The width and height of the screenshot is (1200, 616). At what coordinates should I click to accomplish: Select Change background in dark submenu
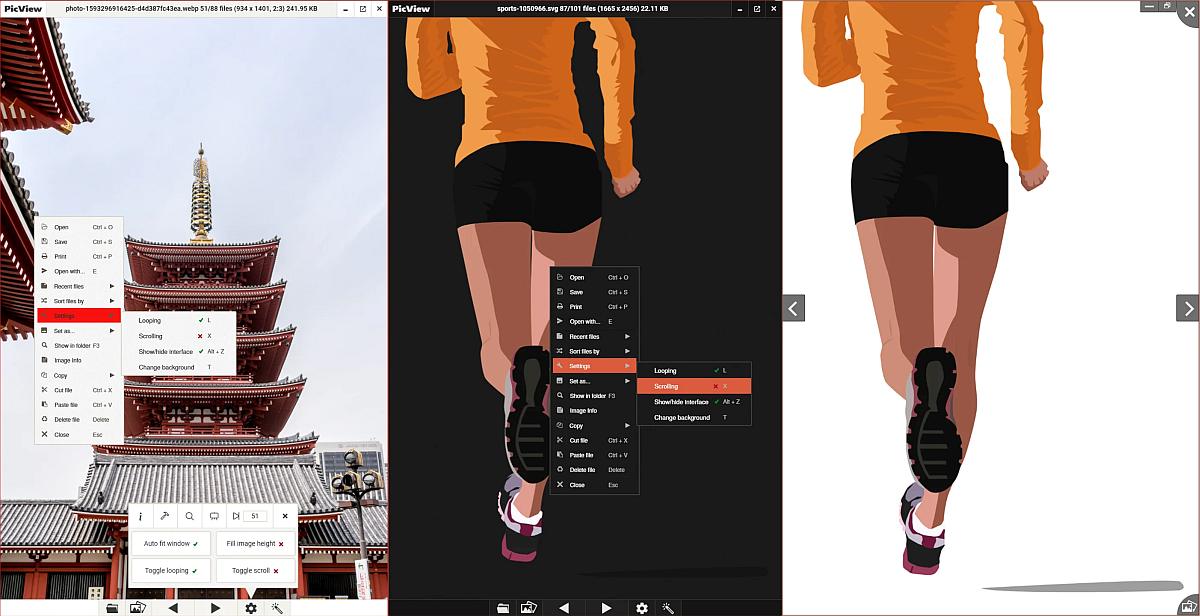(694, 417)
